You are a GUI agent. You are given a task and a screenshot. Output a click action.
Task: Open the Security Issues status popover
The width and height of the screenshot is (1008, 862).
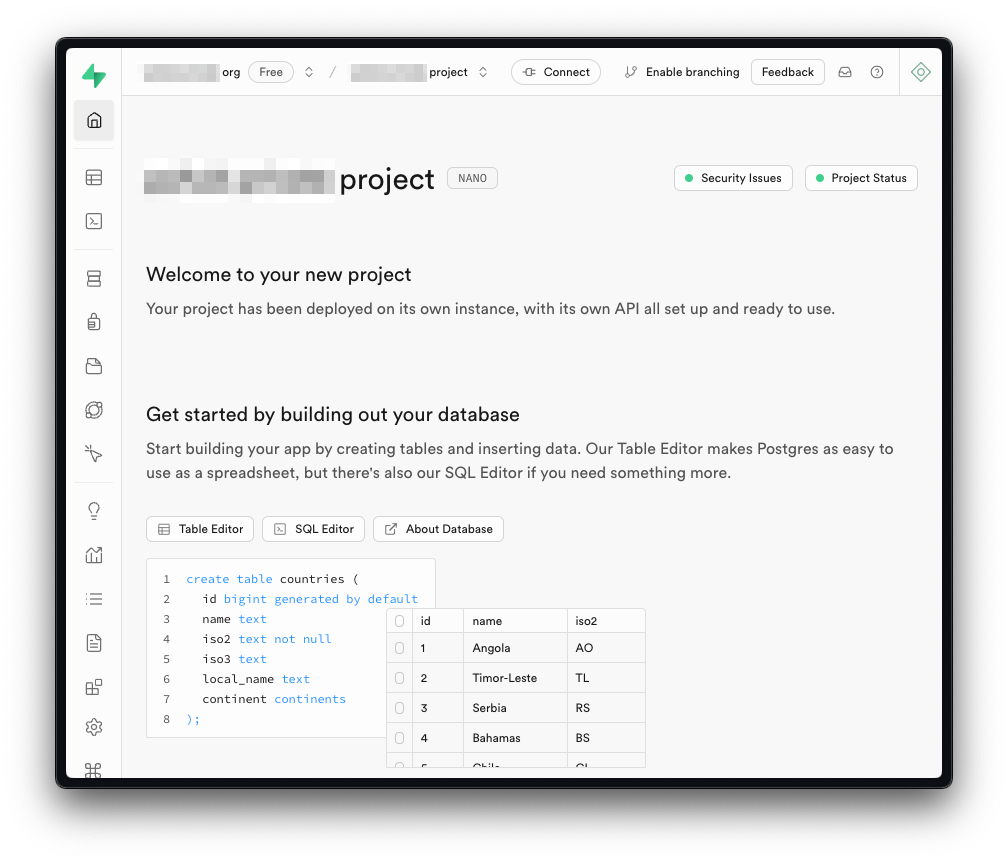734,178
